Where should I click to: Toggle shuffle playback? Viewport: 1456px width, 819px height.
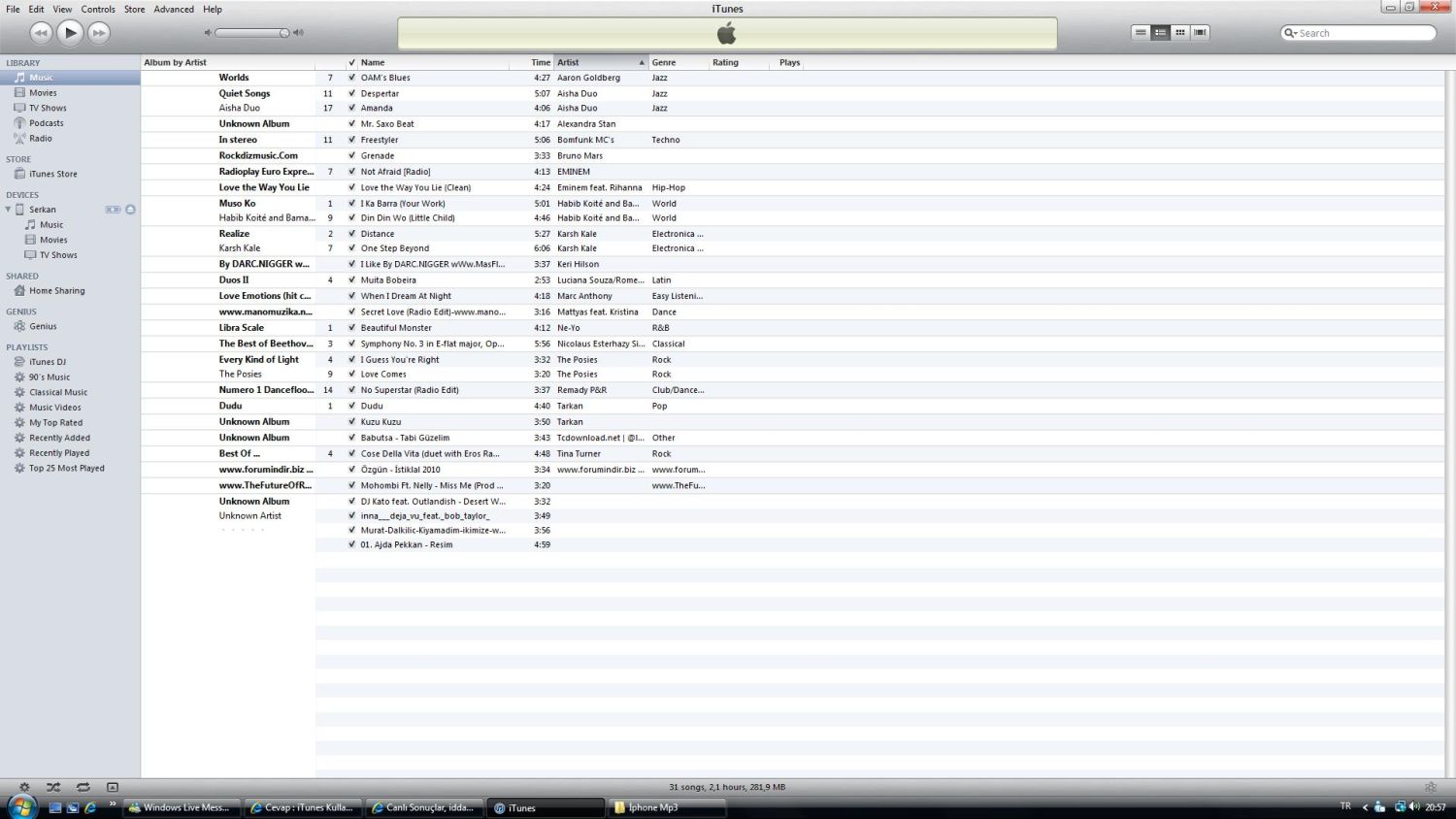[x=53, y=787]
